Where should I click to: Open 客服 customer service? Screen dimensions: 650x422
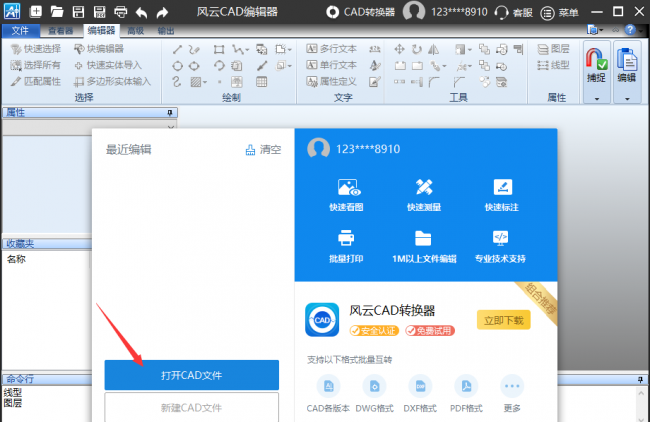point(513,12)
